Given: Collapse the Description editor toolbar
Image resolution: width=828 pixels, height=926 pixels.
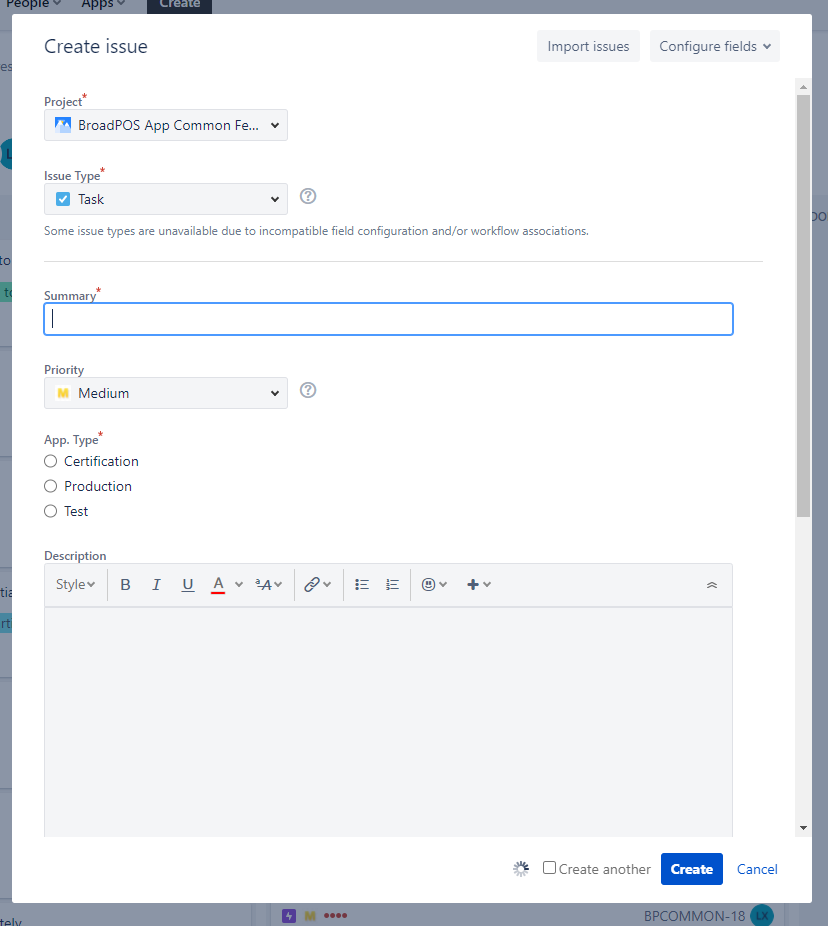Looking at the screenshot, I should (712, 585).
